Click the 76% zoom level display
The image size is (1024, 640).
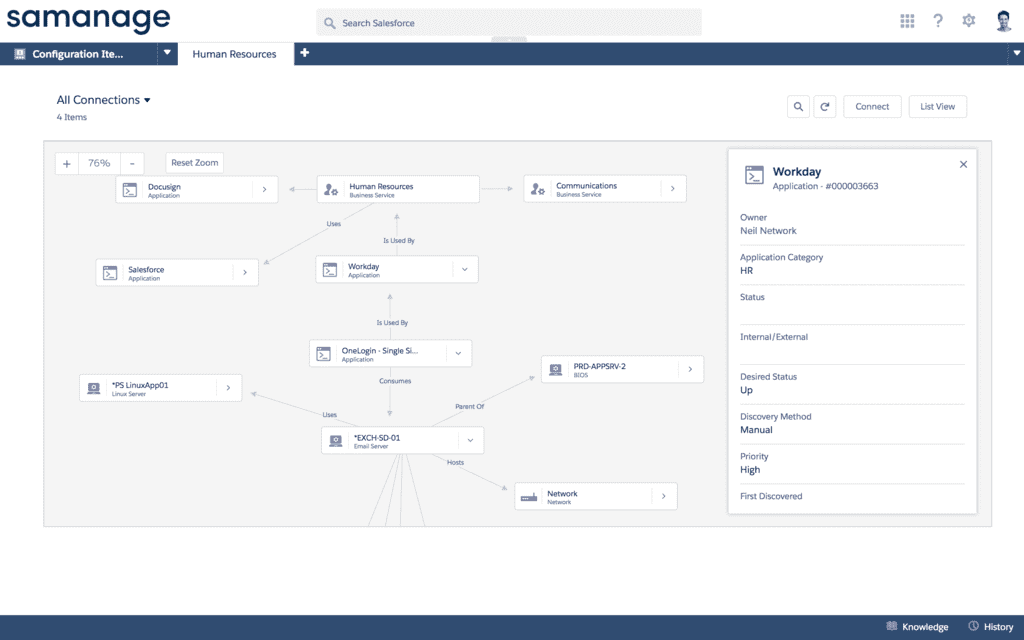pos(99,163)
